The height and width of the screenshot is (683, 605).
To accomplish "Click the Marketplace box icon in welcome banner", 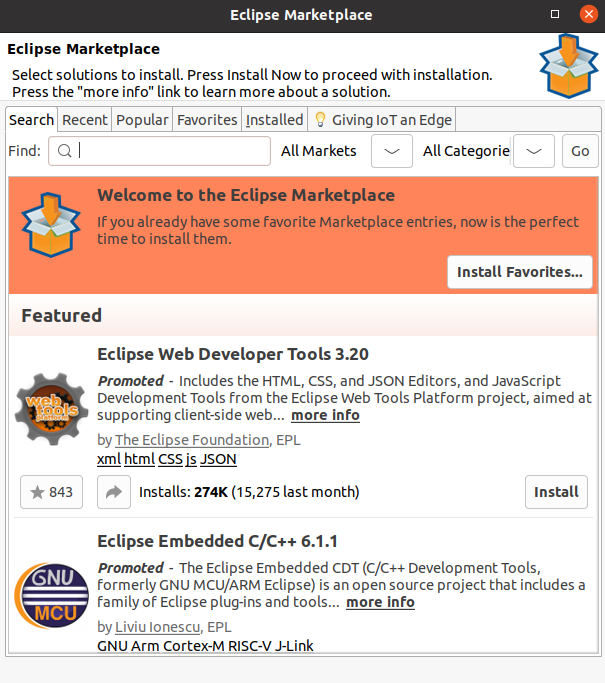I will pos(51,222).
